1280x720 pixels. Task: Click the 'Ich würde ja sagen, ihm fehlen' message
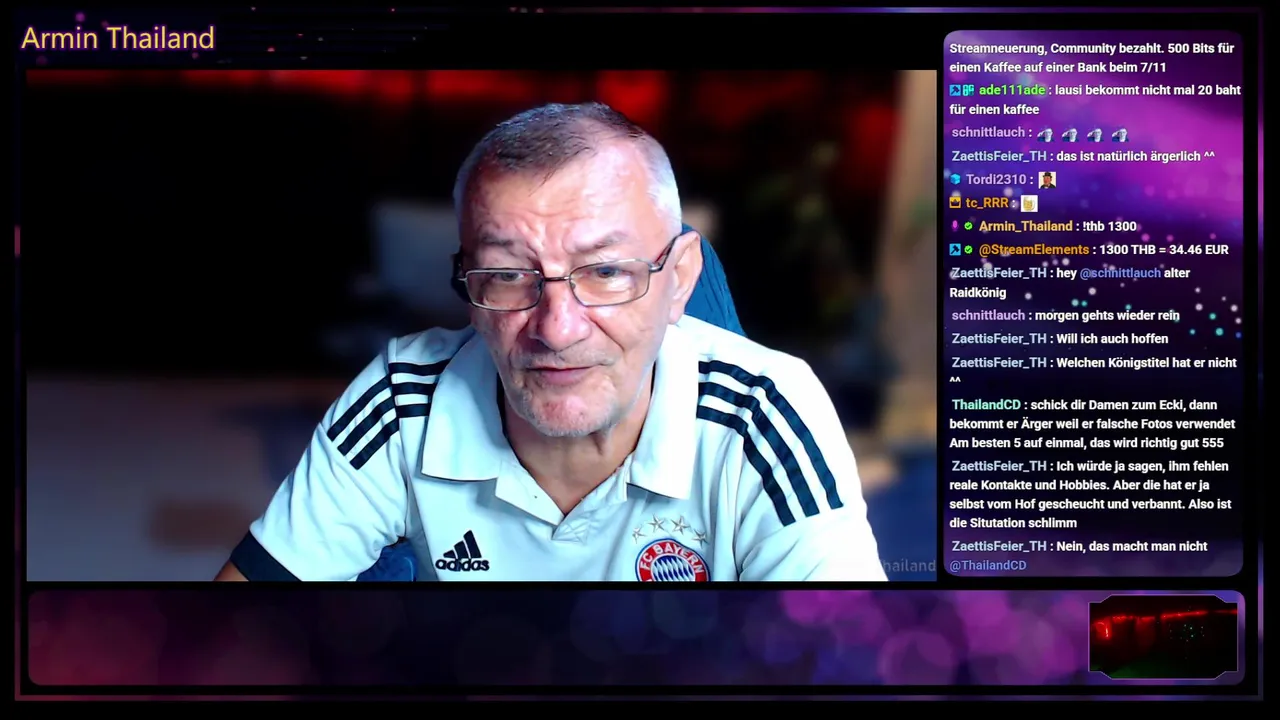1090,494
